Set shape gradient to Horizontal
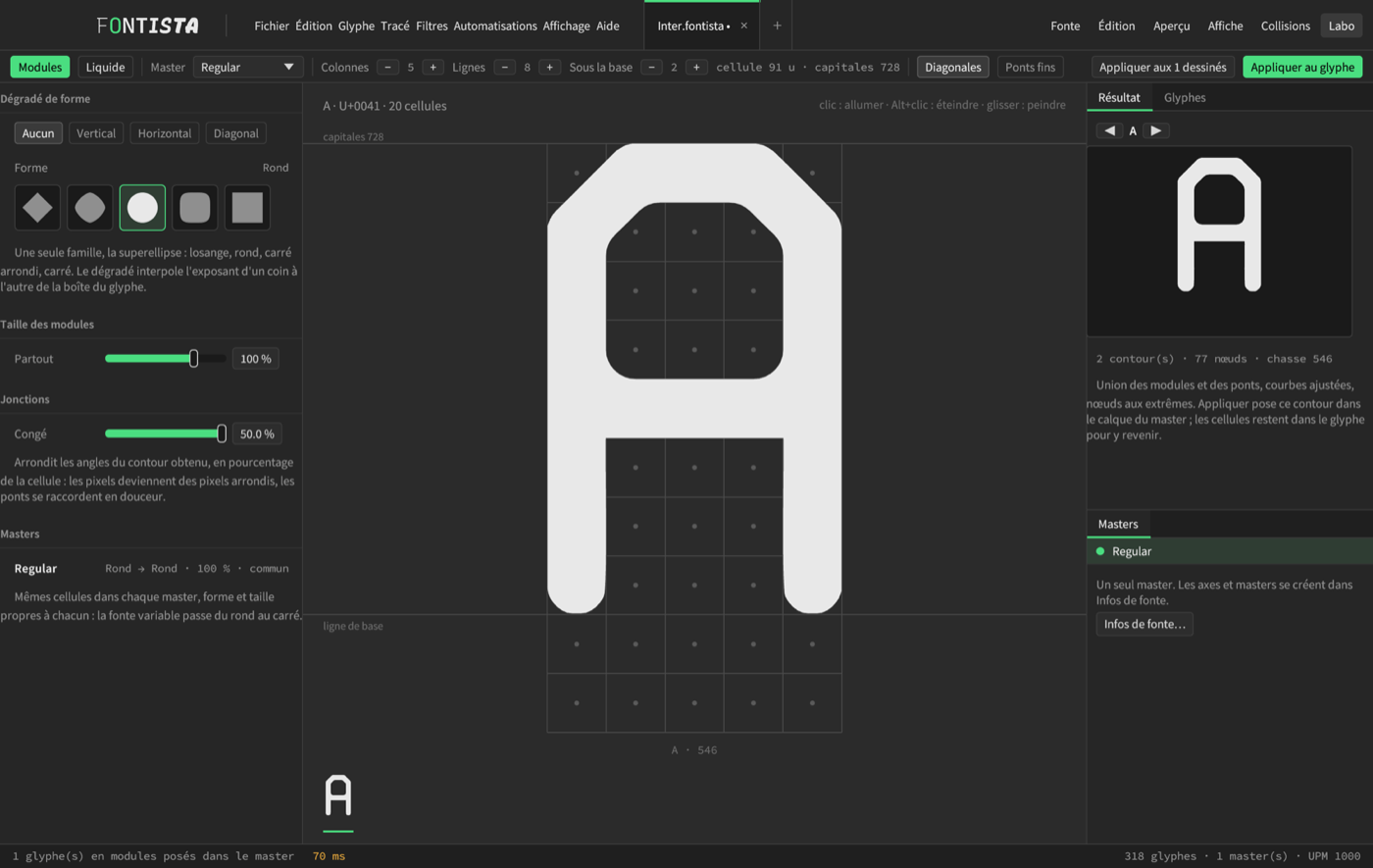This screenshot has width=1373, height=868. 164,133
